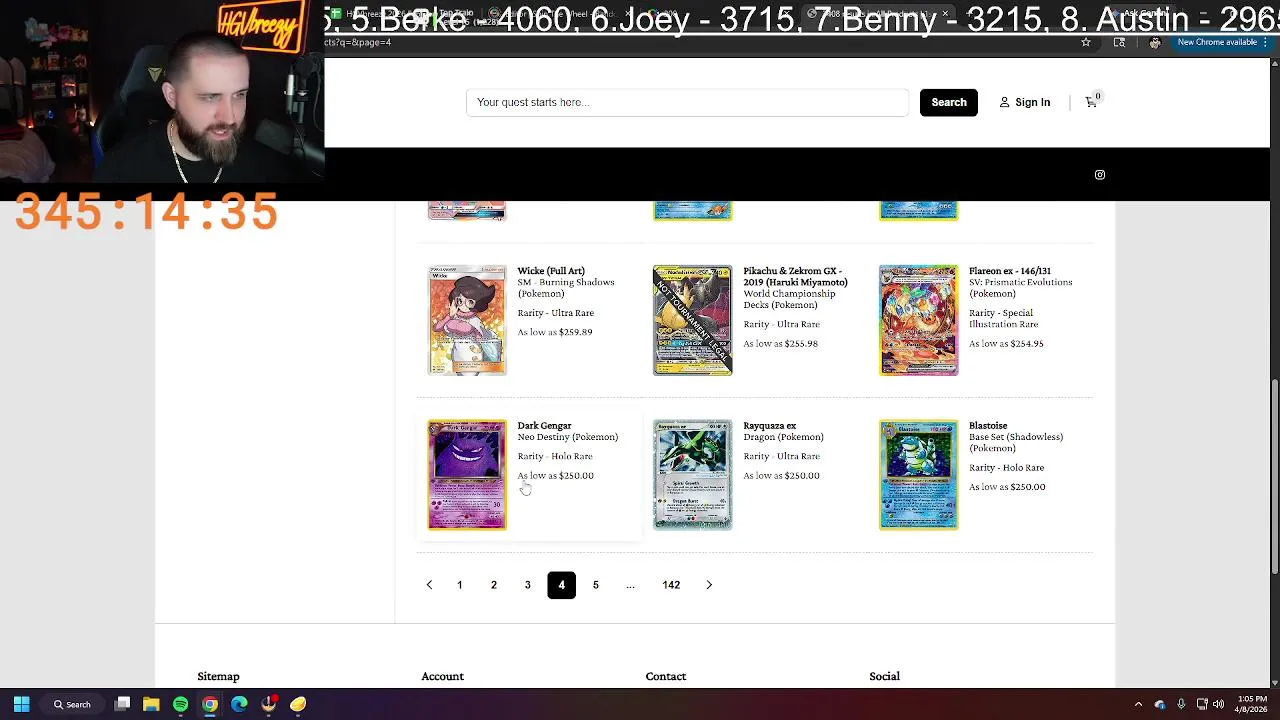
Task: Go to page 3 in pagination
Action: [528, 585]
